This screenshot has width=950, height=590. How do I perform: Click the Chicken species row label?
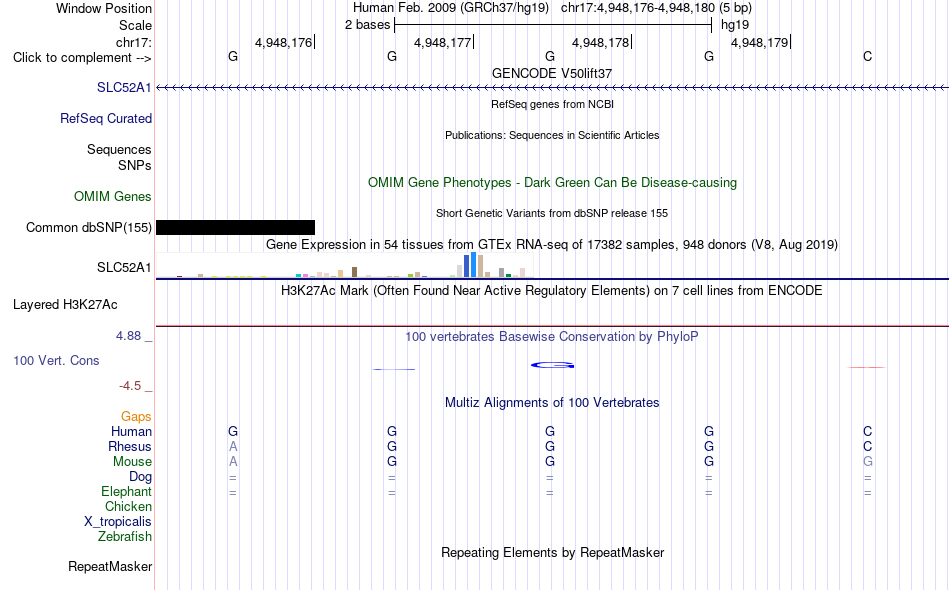[x=128, y=506]
